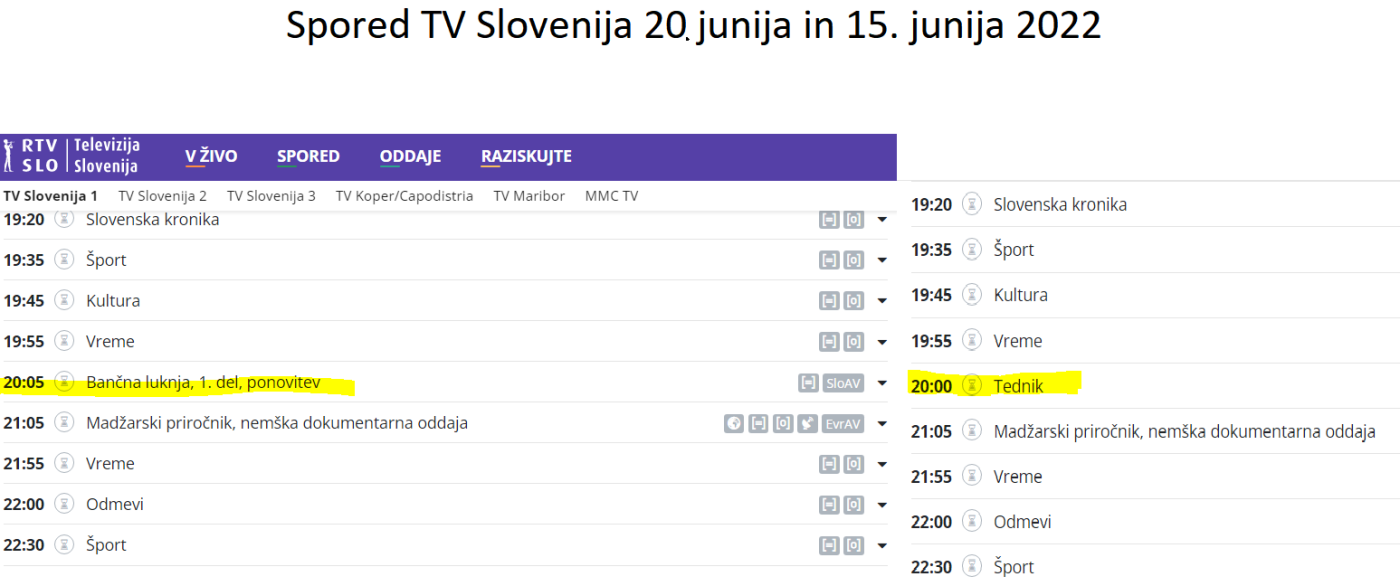The image size is (1400, 586).
Task: Click the subtitles icon in the Kultura row with dropdown arrow
Action: coord(829,301)
